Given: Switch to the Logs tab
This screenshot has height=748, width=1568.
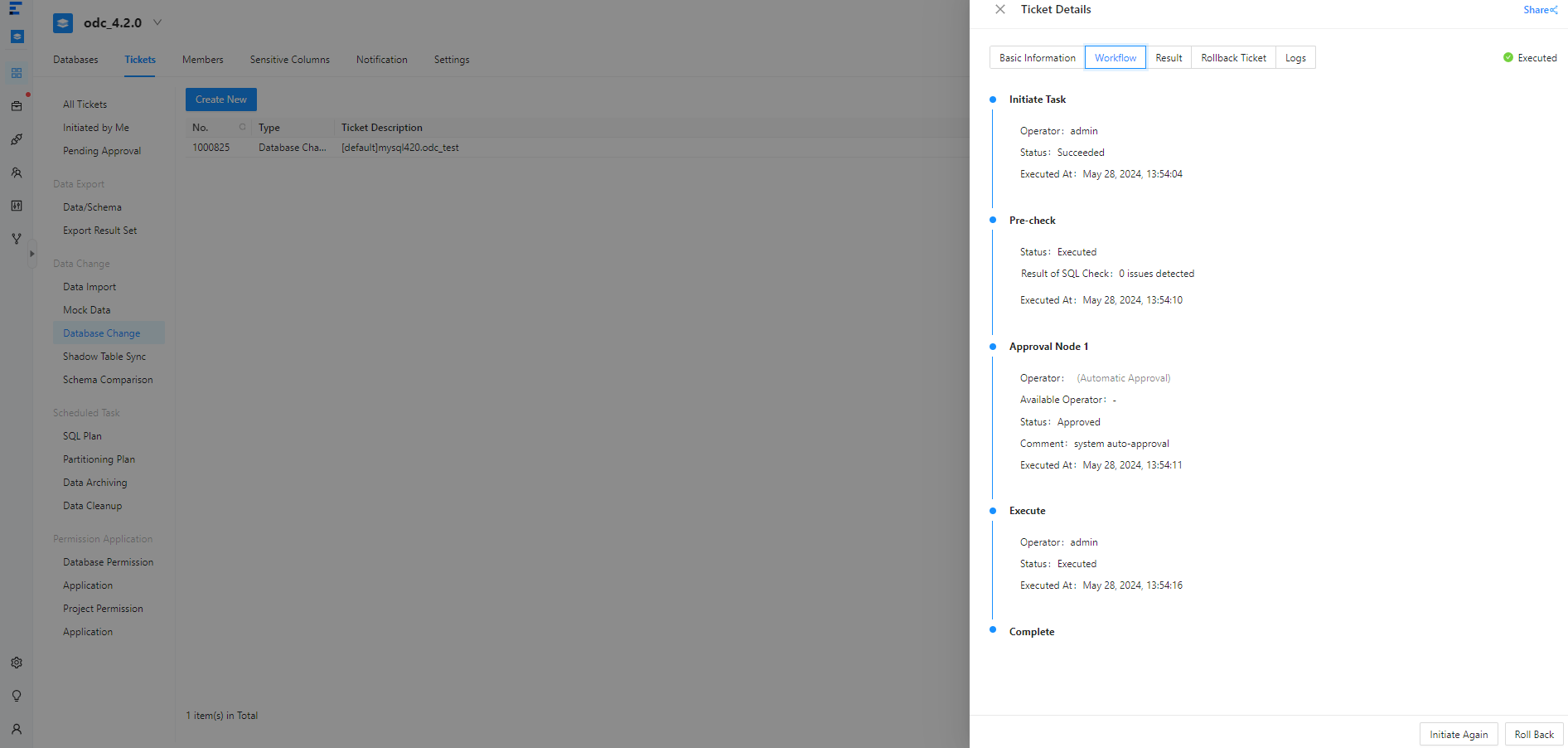Looking at the screenshot, I should tap(1295, 58).
